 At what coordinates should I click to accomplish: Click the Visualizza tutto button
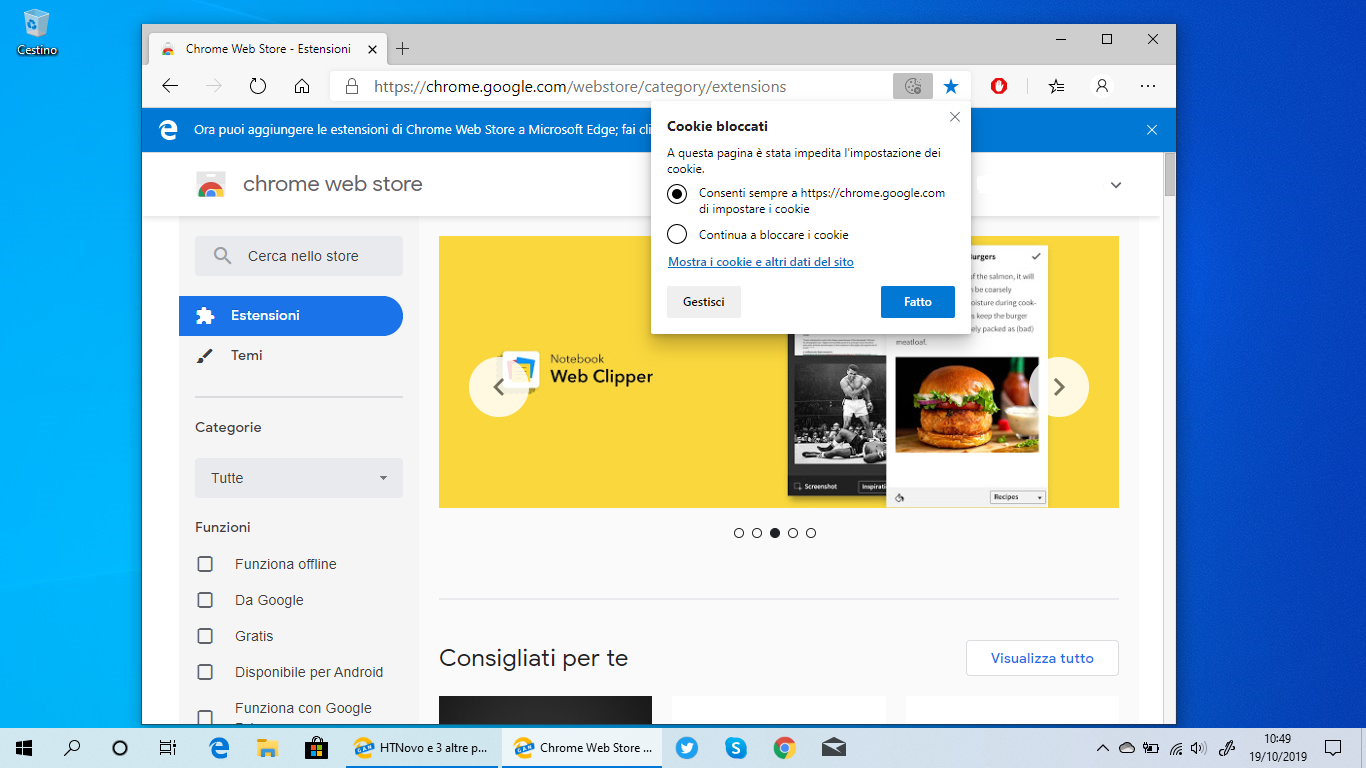(x=1042, y=658)
